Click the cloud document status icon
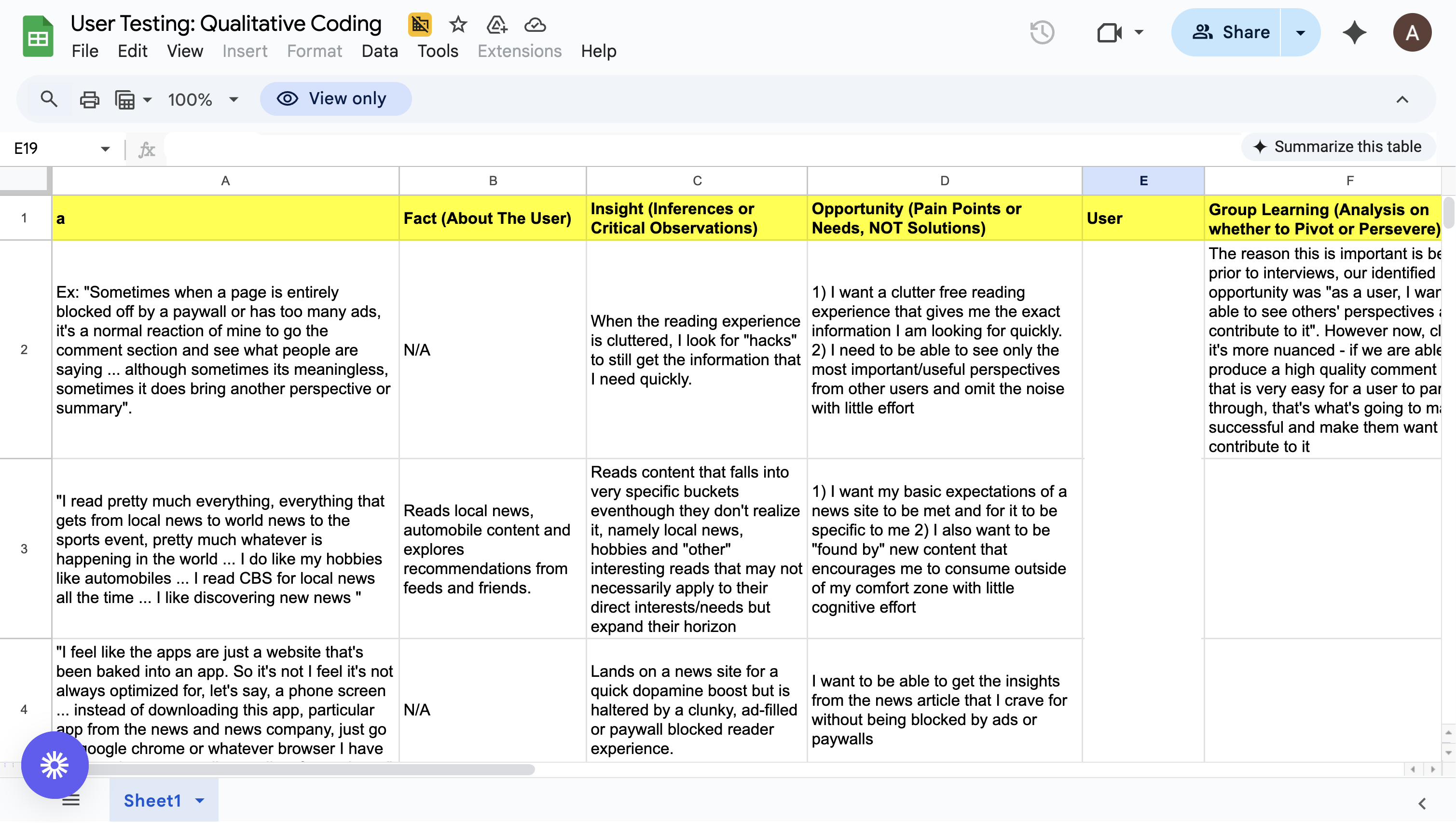The height and width of the screenshot is (823, 1456). point(535,24)
